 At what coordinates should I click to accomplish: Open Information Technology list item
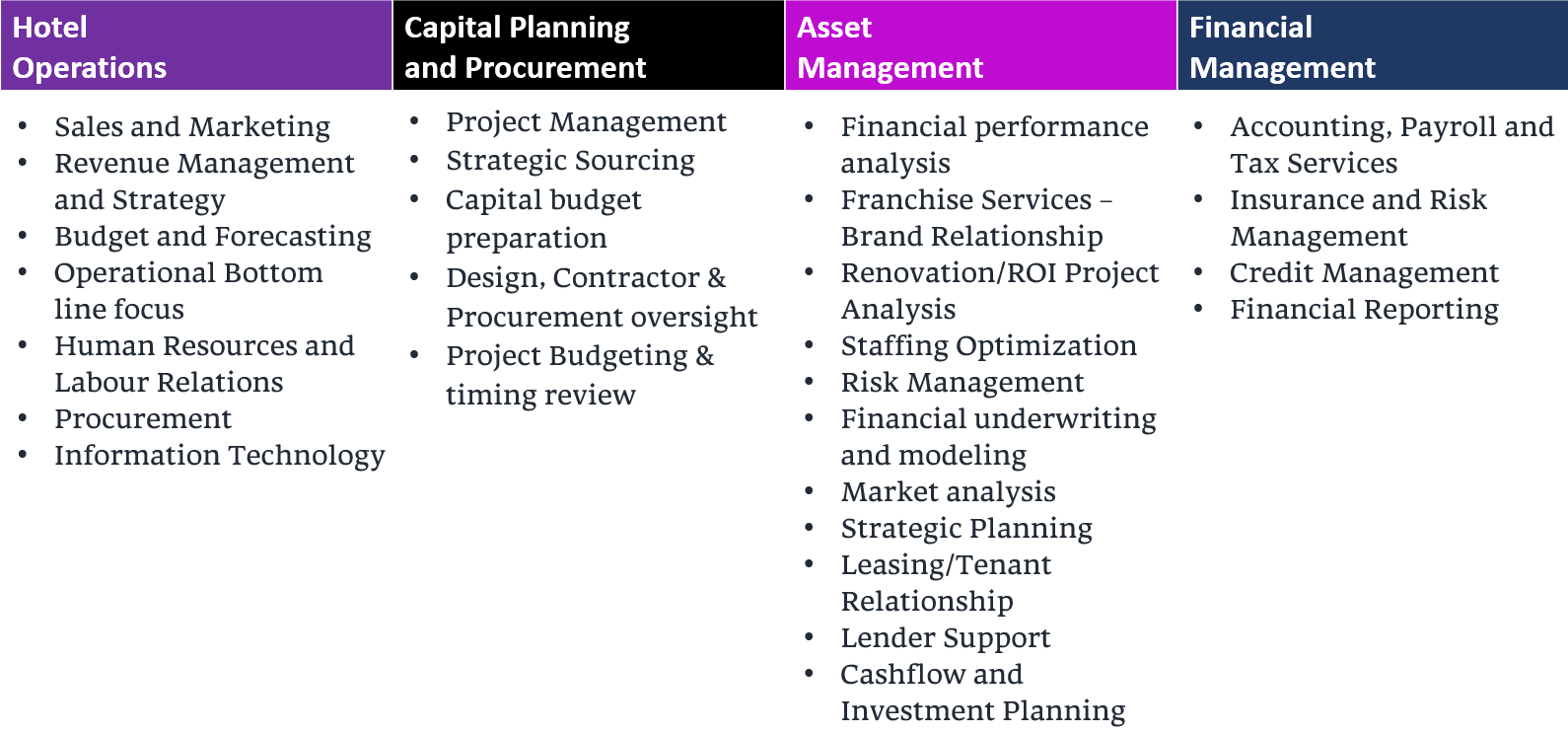219,456
